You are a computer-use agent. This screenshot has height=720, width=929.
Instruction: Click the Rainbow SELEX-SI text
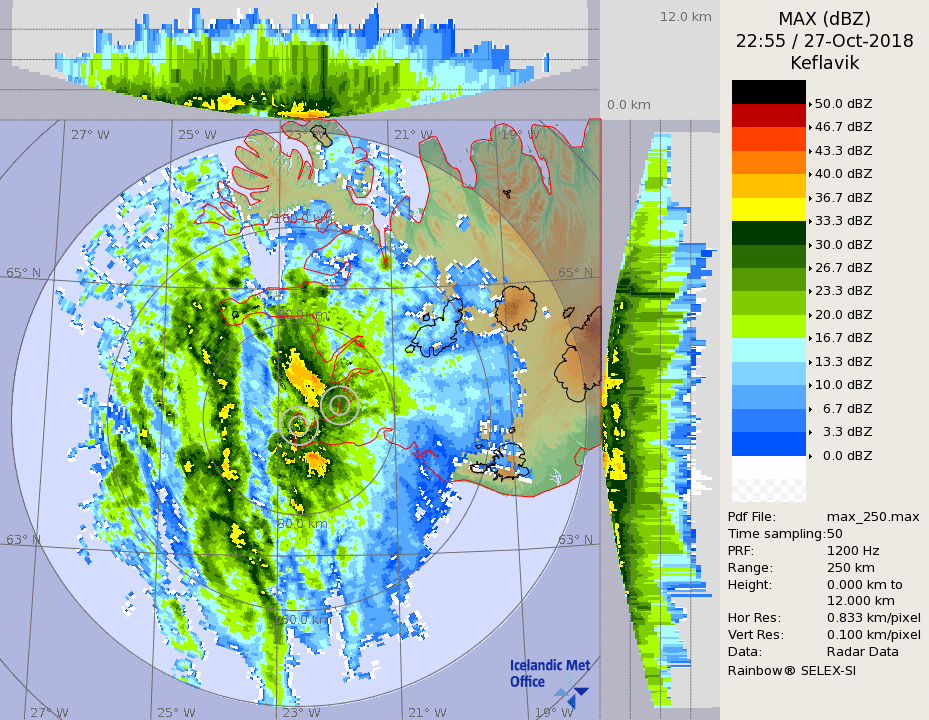791,670
